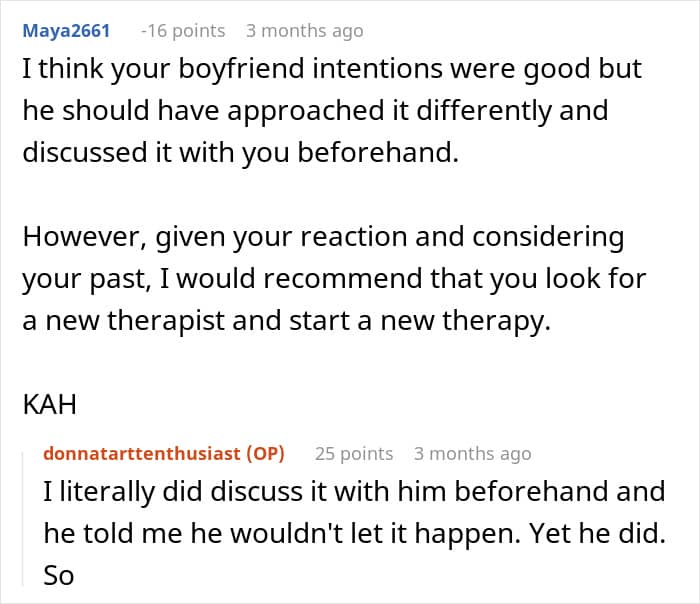This screenshot has width=700, height=604.
Task: Click the (OP) tag beside donnatarttenthusiast
Action: (x=265, y=454)
